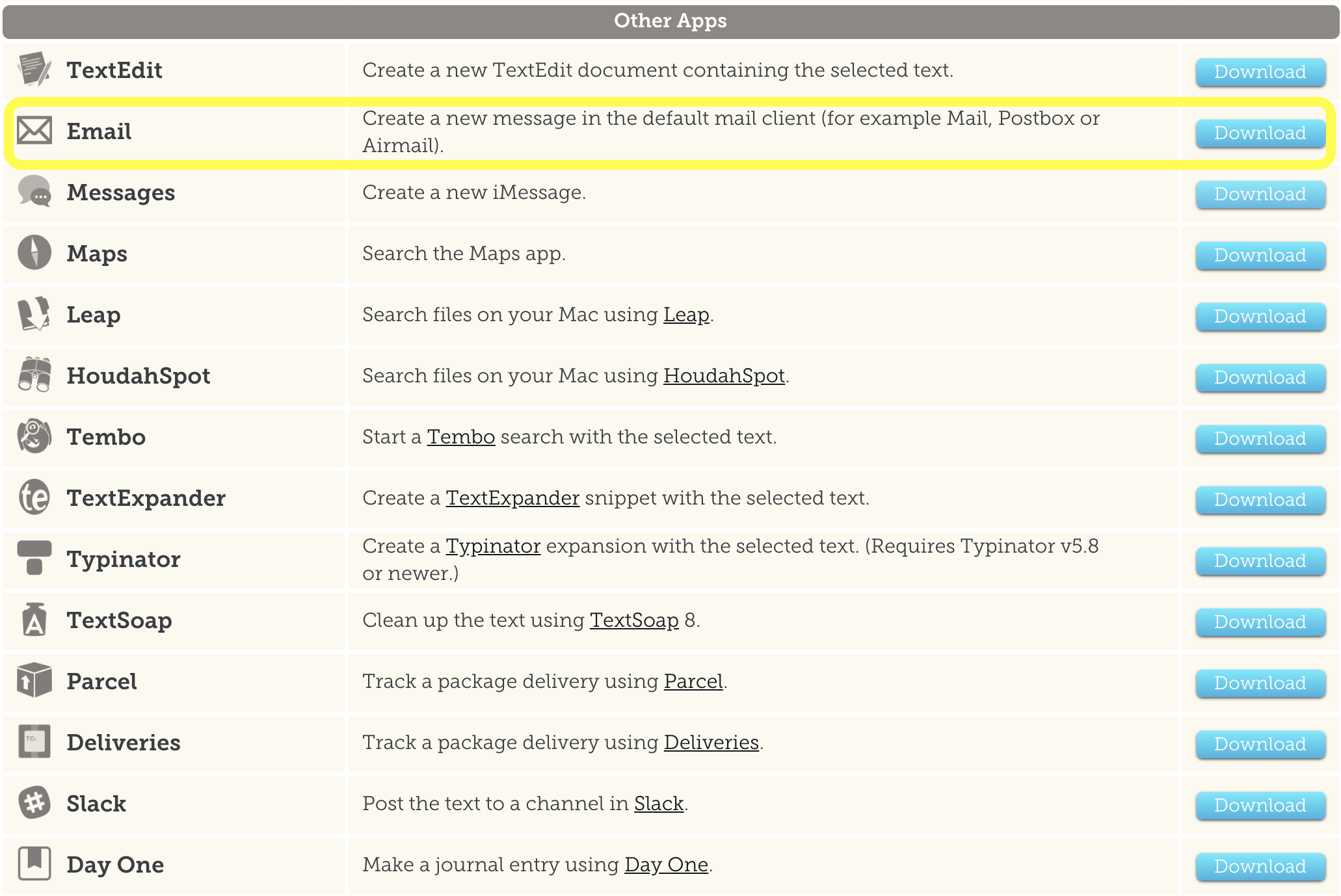This screenshot has height=896, width=1341.
Task: Click the 'Leap' extension name
Action: (x=94, y=315)
